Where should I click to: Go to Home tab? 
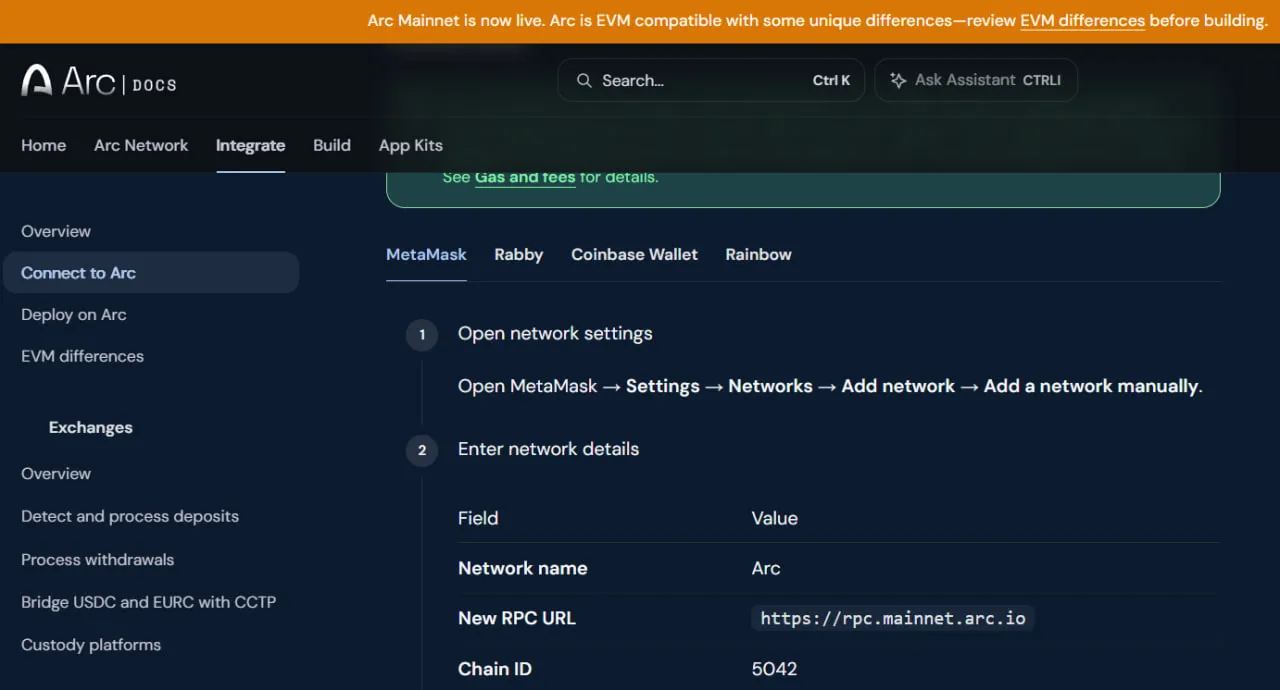tap(44, 145)
